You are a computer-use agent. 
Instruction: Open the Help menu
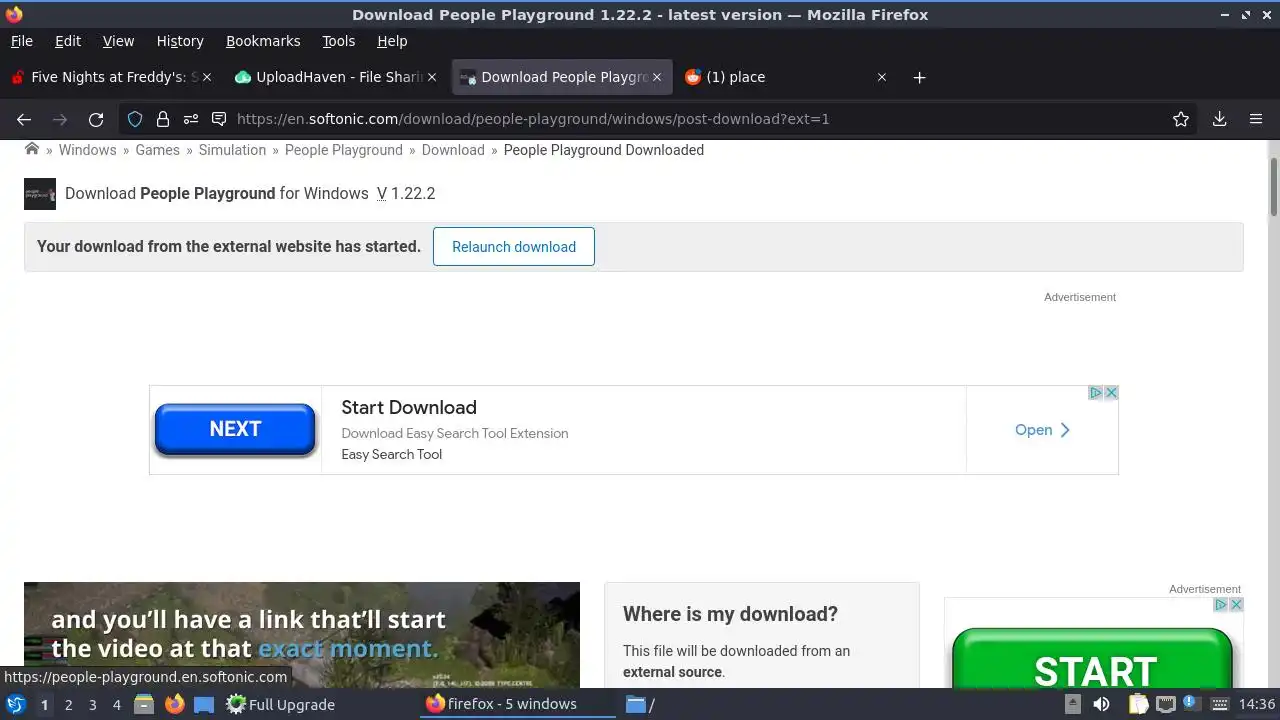click(x=392, y=41)
